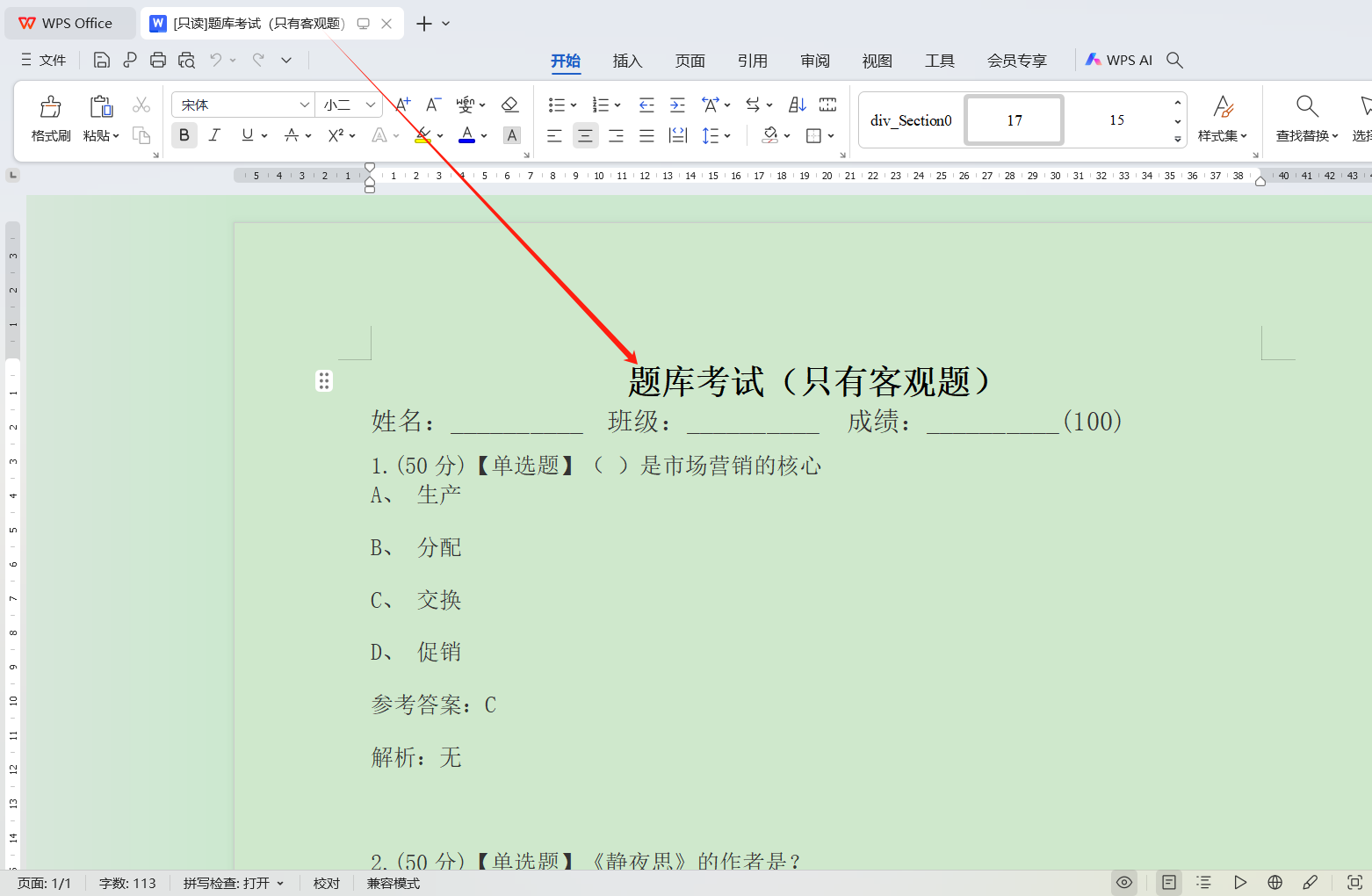1372x896 pixels.
Task: Toggle bold formatting with the B button
Action: (184, 135)
